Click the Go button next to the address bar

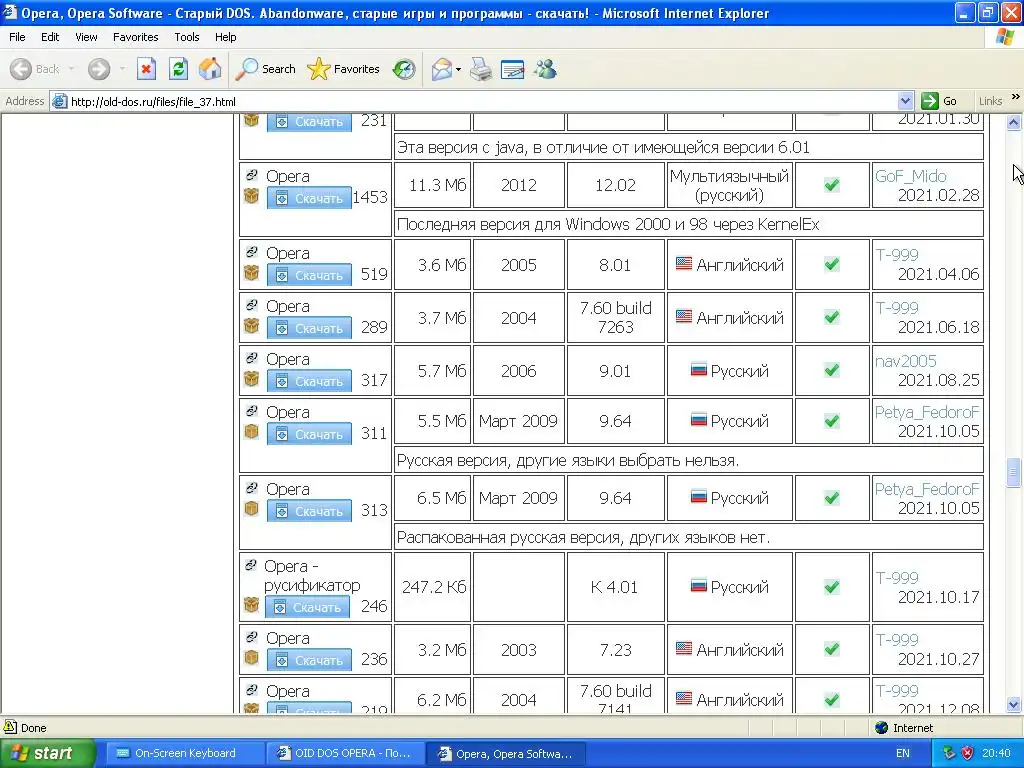point(939,101)
